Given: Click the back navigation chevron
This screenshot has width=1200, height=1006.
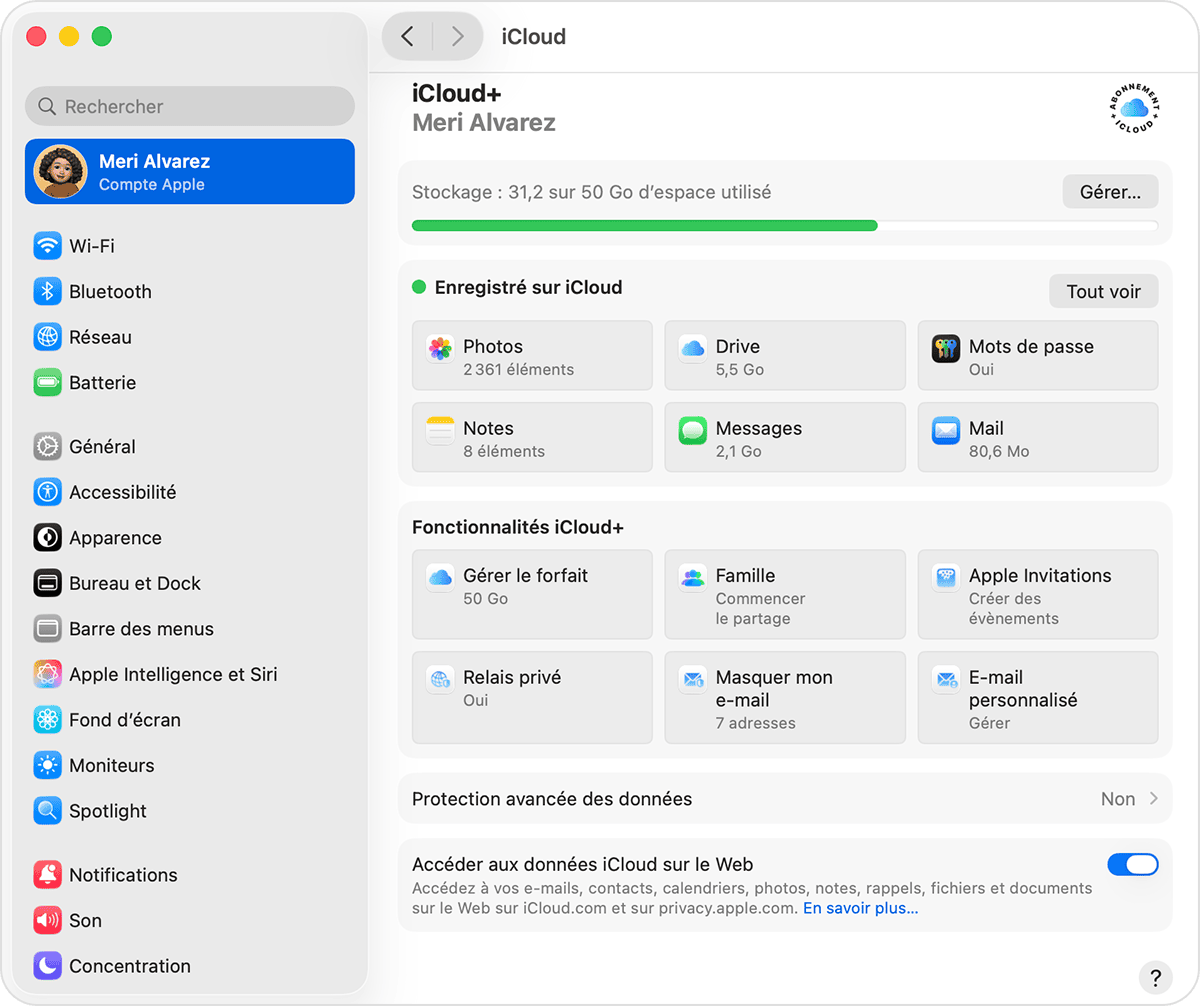Looking at the screenshot, I should pyautogui.click(x=408, y=35).
